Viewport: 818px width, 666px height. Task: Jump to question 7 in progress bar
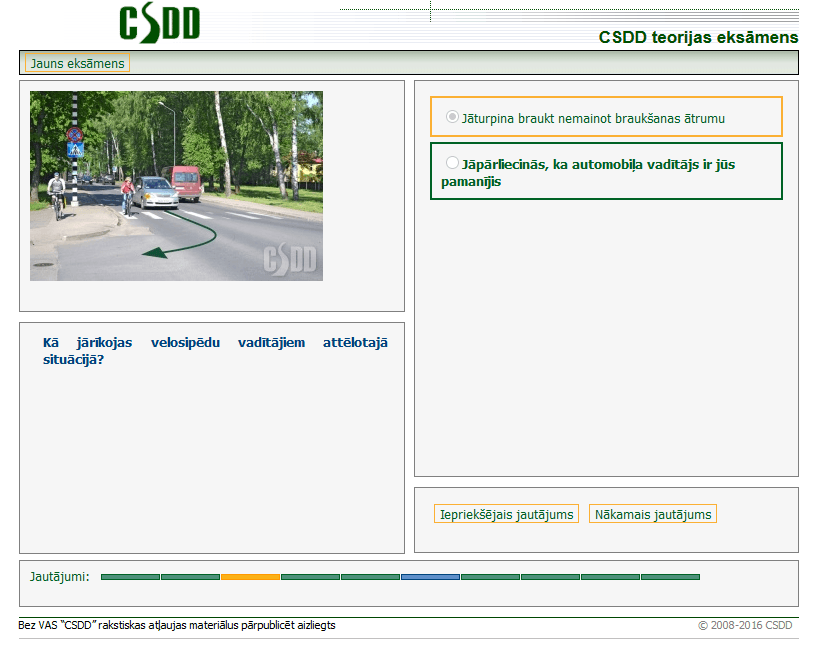point(490,577)
